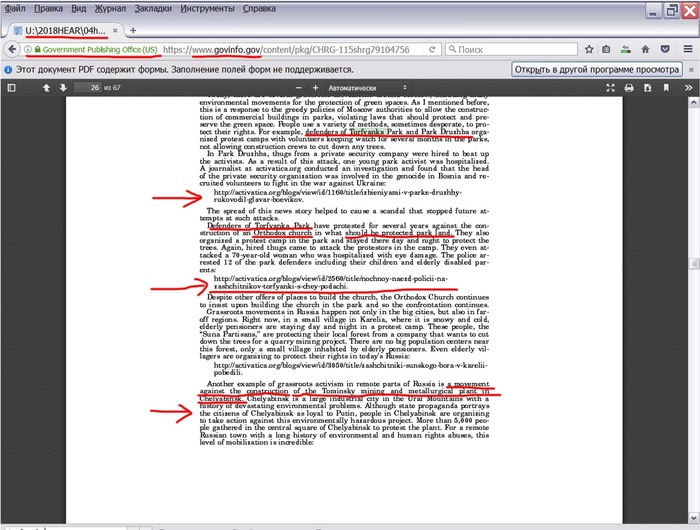
Task: Bookmark this page with star
Action: 589,49
